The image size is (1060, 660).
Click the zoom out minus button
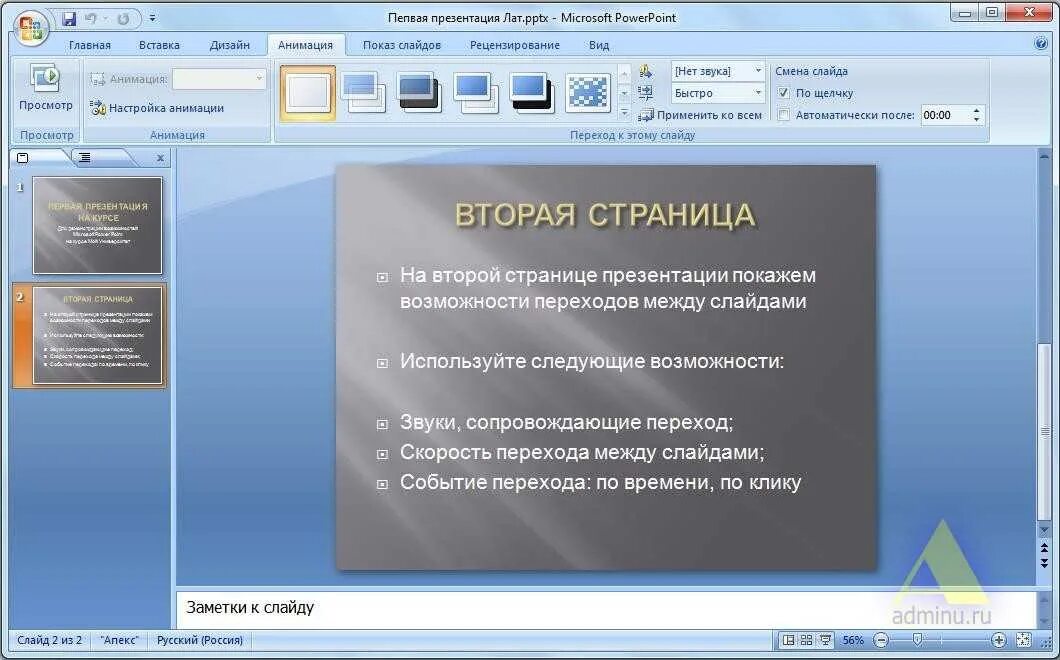pos(881,640)
